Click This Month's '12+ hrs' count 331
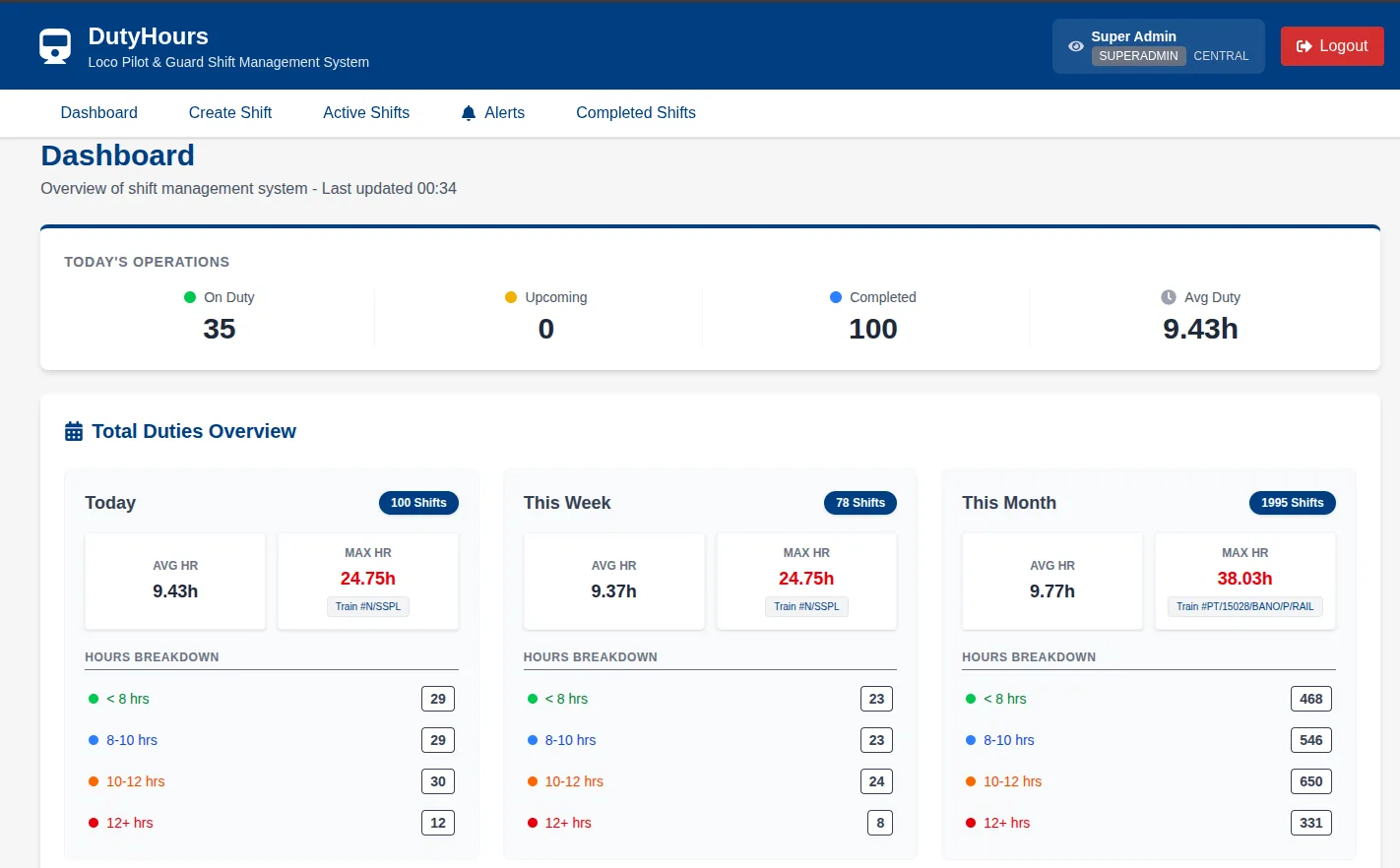 click(1310, 823)
